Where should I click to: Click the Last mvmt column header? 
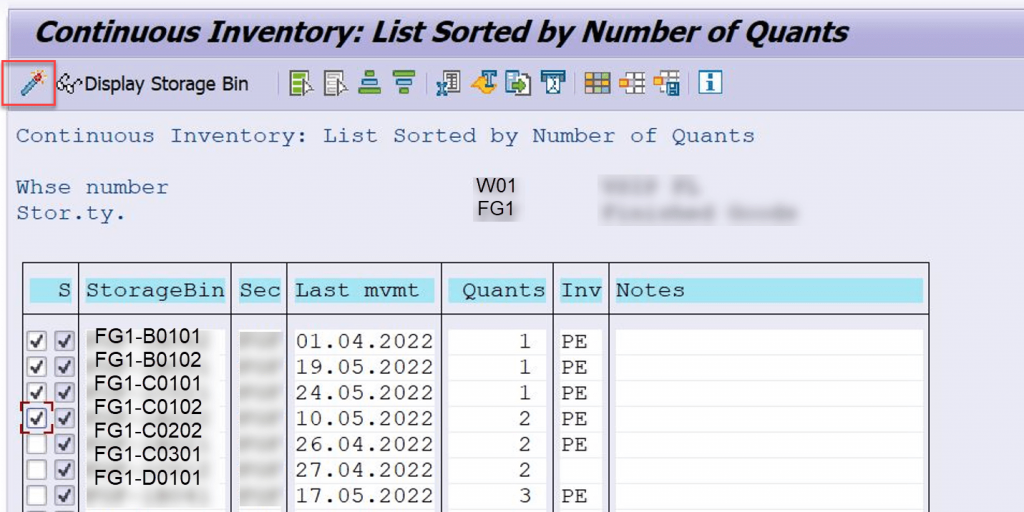[x=364, y=291]
